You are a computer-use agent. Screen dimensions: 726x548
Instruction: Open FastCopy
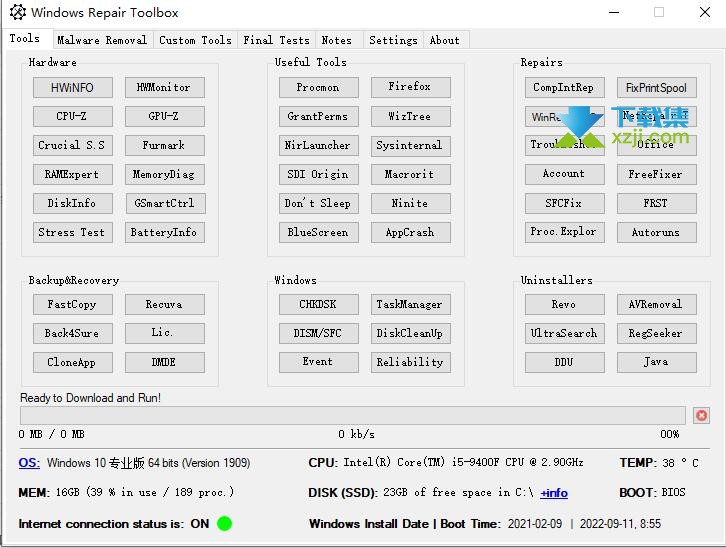[x=73, y=305]
